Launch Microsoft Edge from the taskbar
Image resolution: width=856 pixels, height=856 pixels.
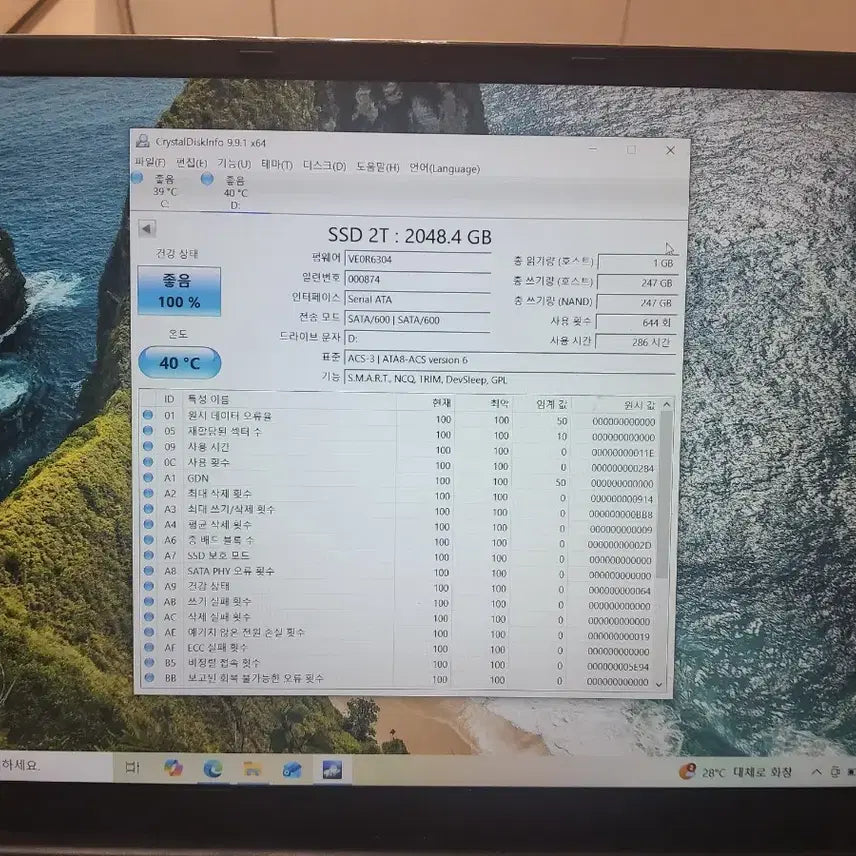click(x=212, y=769)
